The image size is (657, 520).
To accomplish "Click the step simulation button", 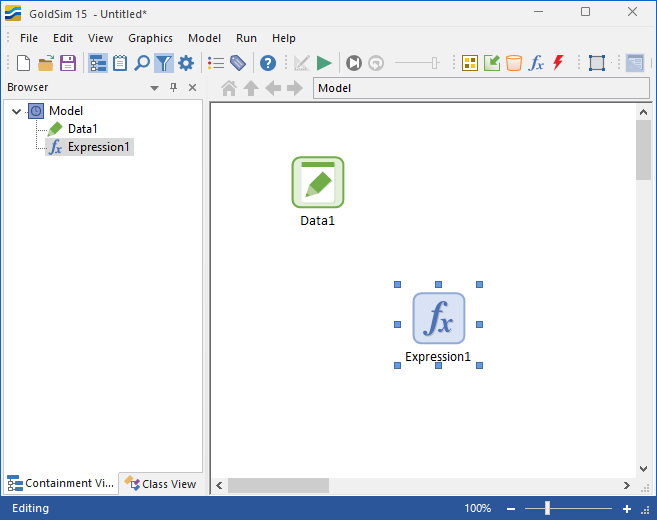I will 354,63.
